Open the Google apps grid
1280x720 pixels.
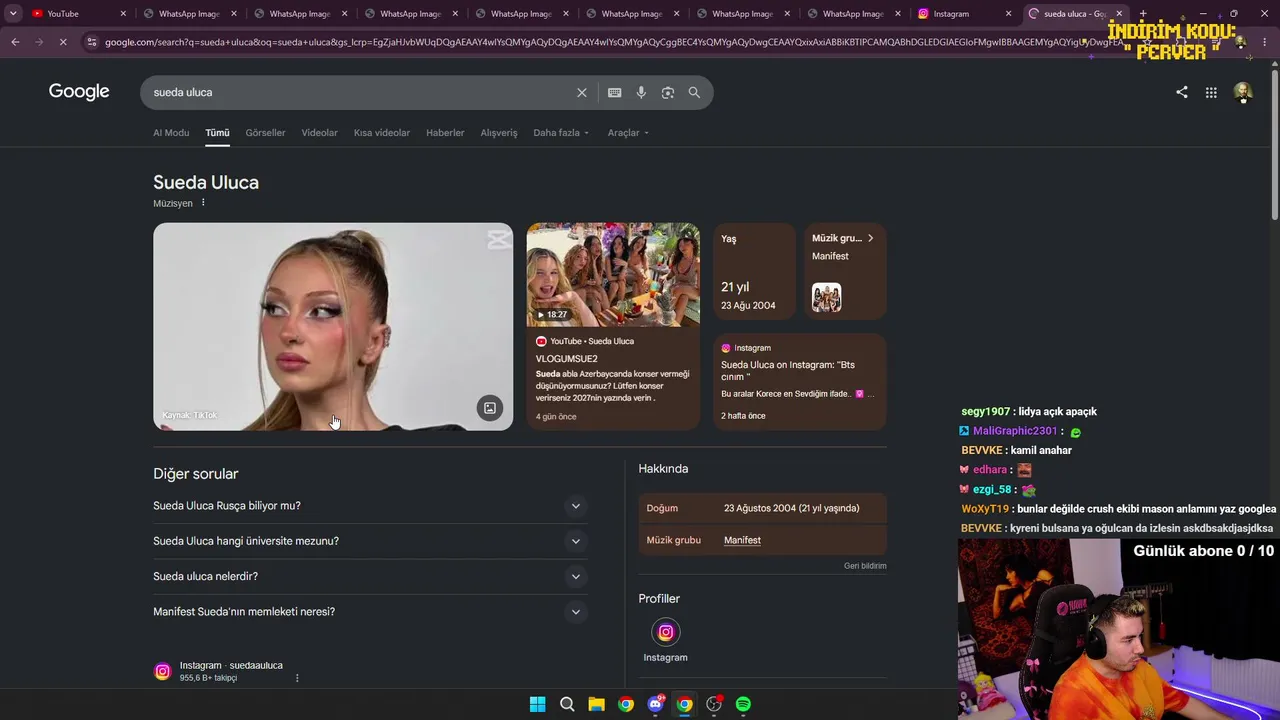[1211, 92]
